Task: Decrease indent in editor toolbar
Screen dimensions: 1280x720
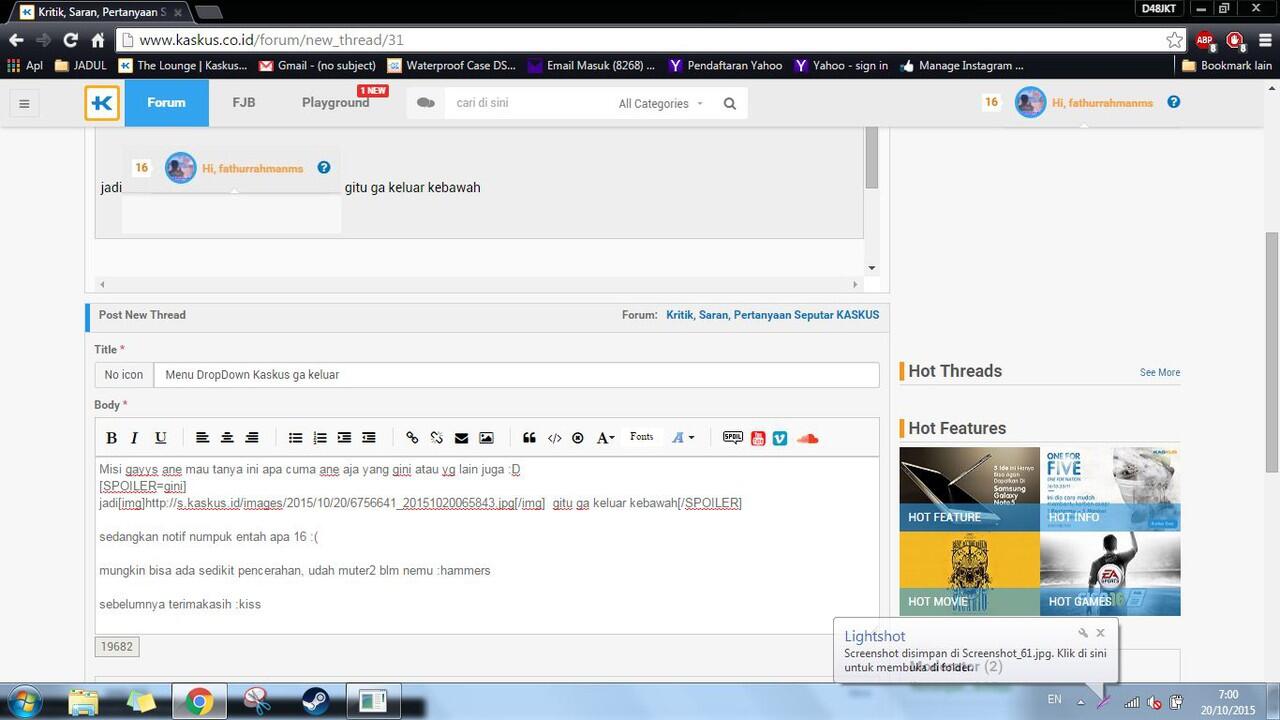Action: click(x=369, y=438)
